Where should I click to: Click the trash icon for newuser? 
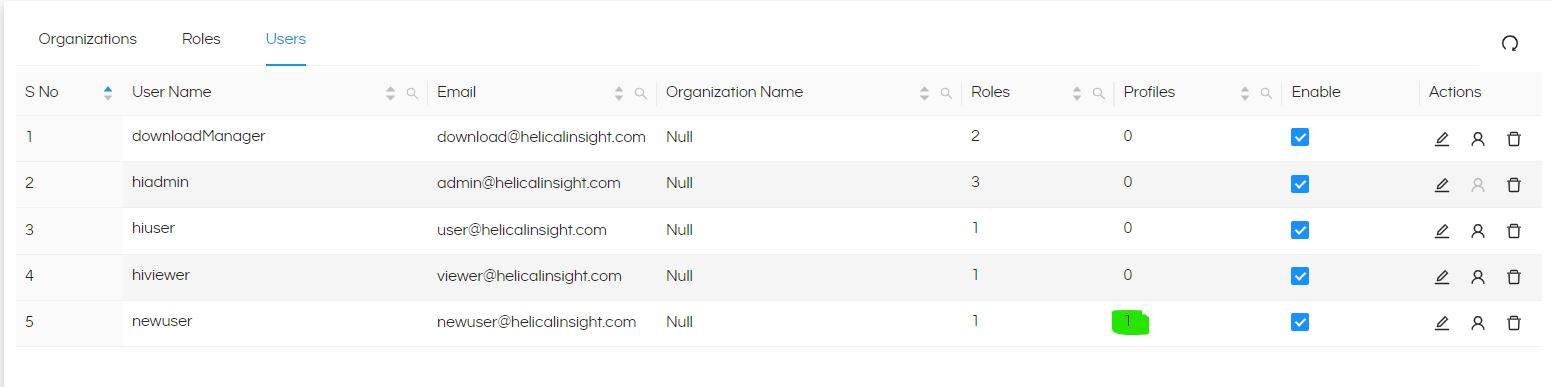point(1514,323)
